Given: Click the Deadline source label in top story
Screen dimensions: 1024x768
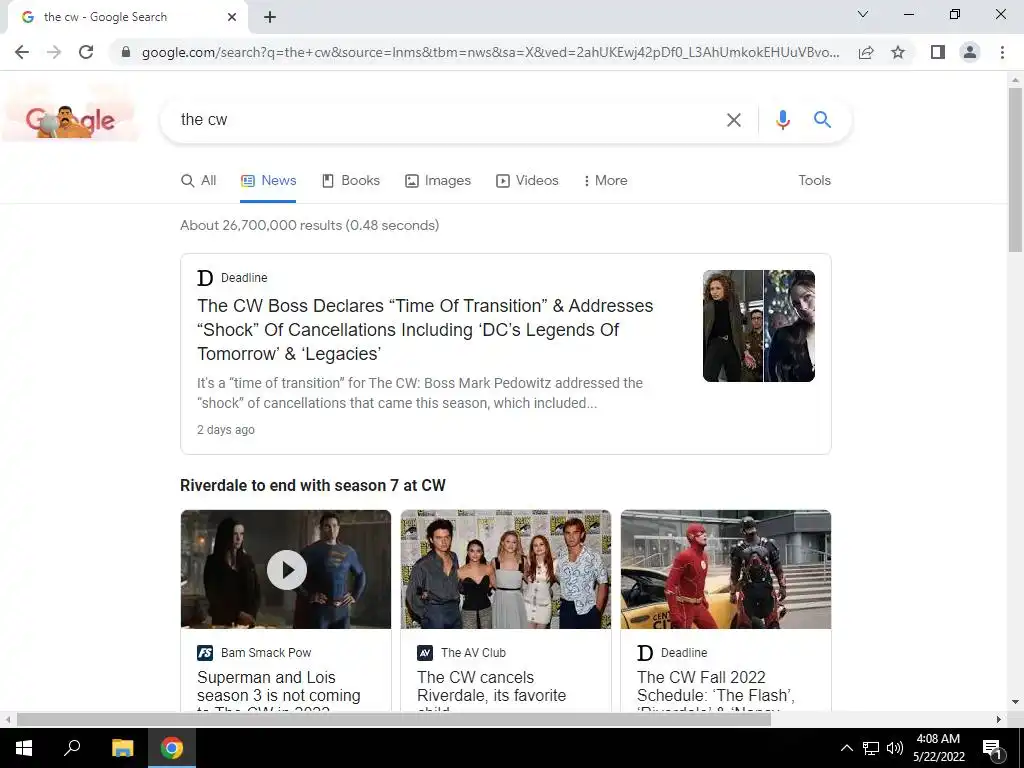Looking at the screenshot, I should [244, 278].
